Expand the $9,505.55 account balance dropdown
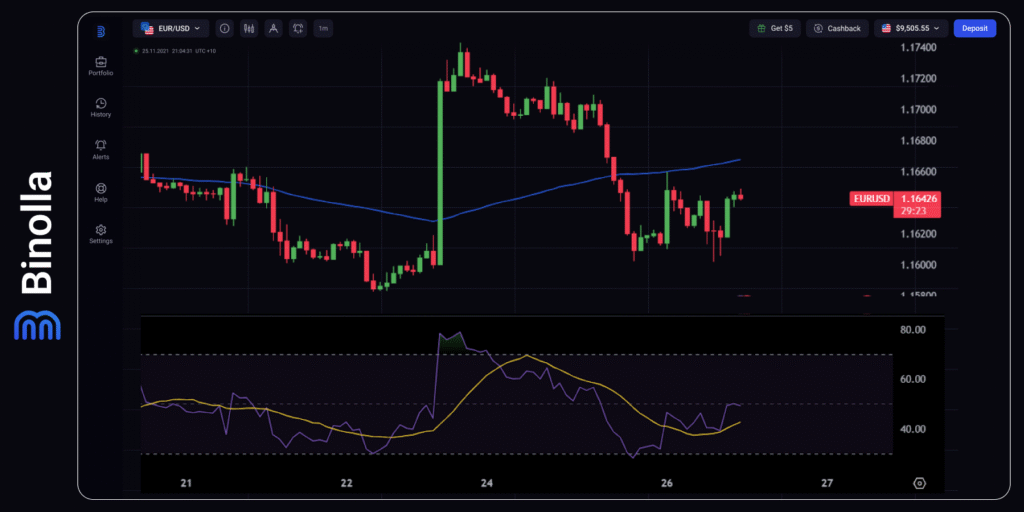Viewport: 1024px width, 512px height. [x=910, y=29]
